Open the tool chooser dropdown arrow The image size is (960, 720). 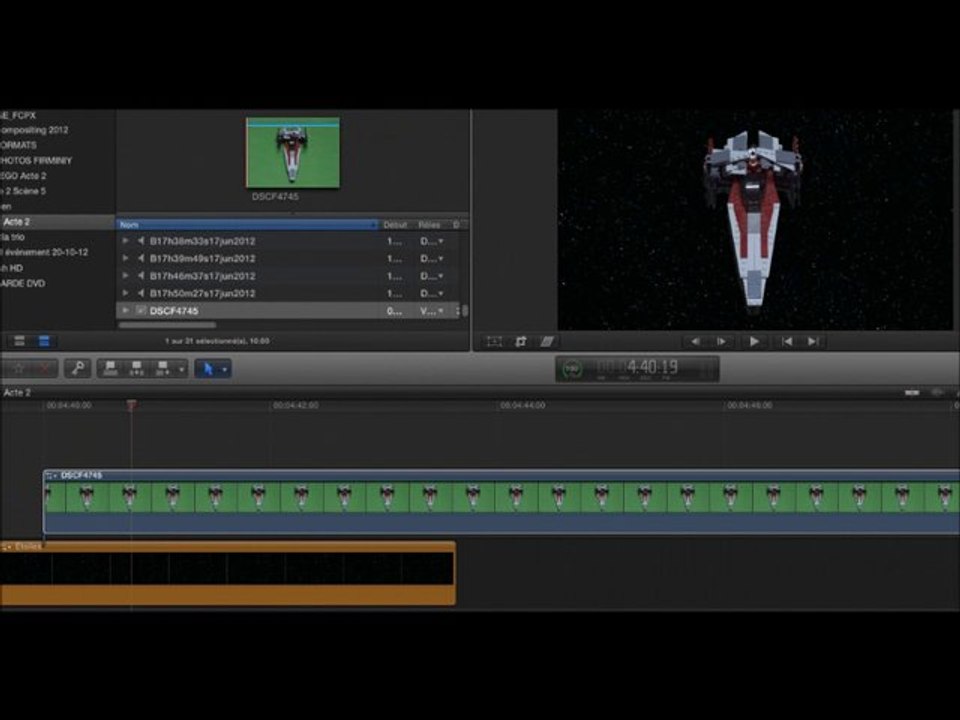[225, 369]
